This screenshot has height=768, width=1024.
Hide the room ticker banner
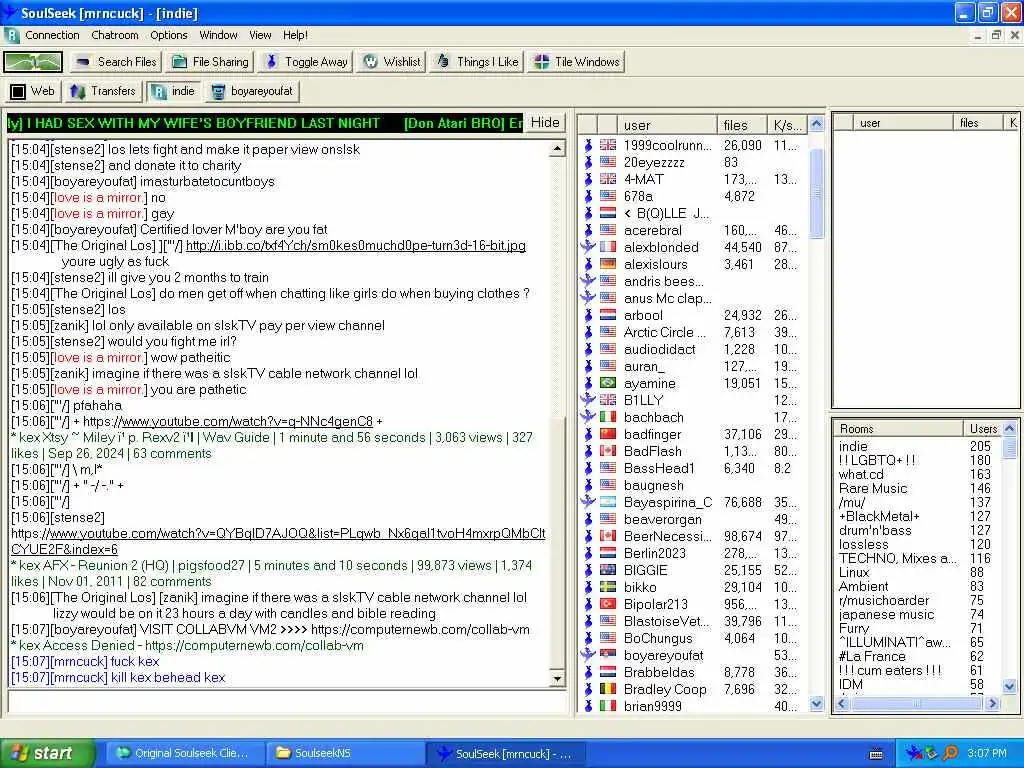[x=545, y=123]
